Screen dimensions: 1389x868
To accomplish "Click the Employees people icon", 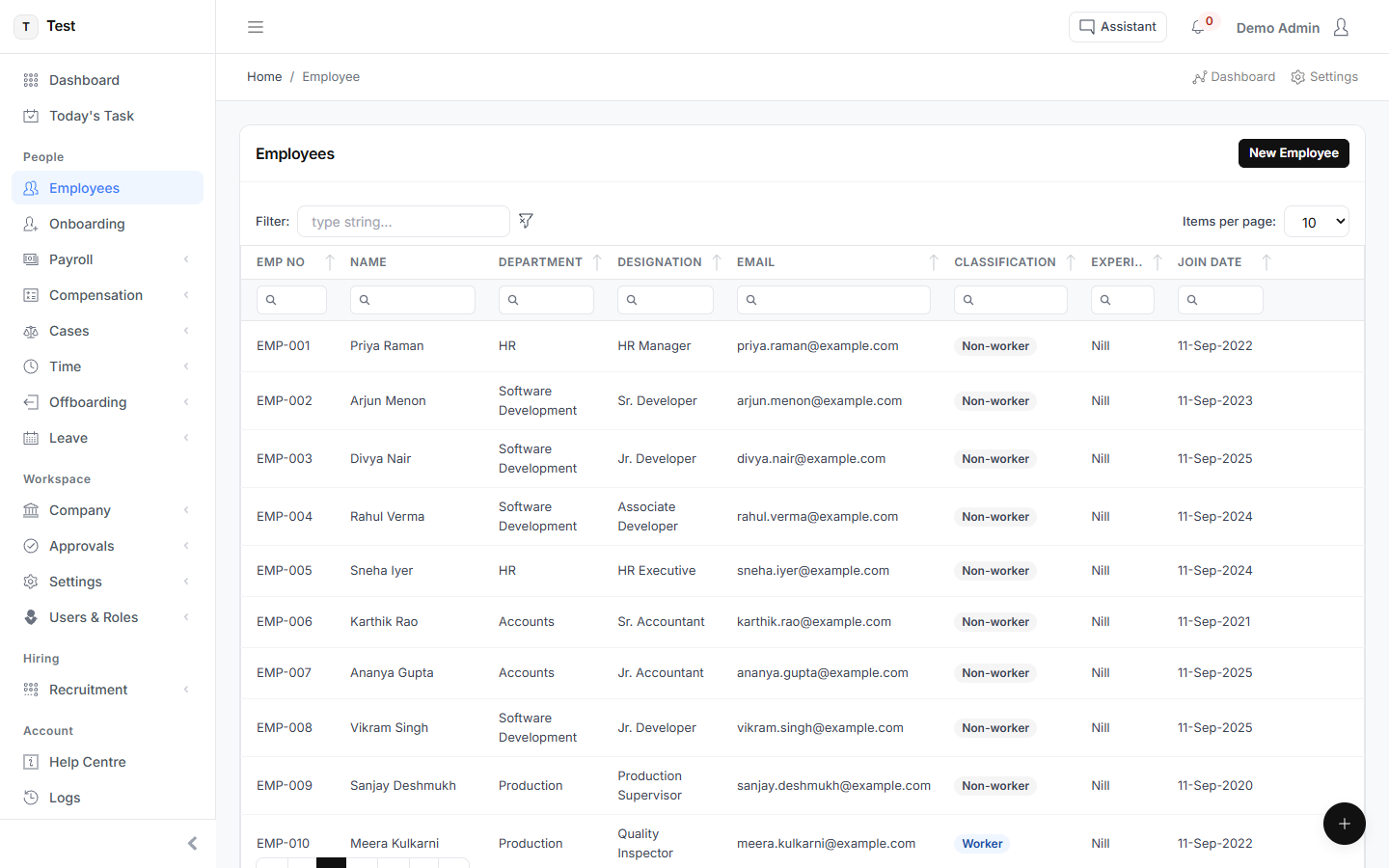I will 31,188.
